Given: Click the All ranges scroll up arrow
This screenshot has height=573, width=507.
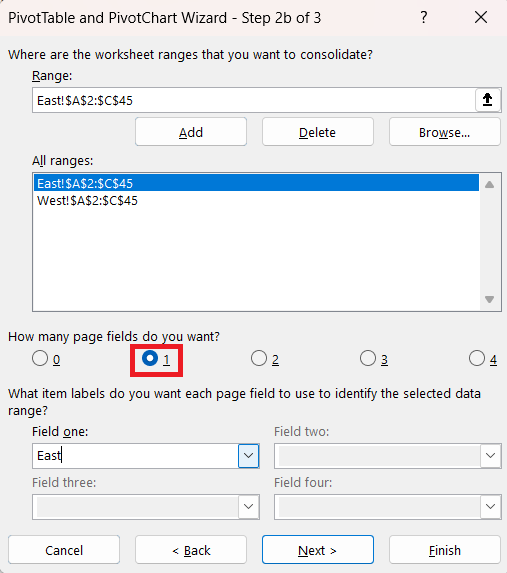Looking at the screenshot, I should 489,185.
